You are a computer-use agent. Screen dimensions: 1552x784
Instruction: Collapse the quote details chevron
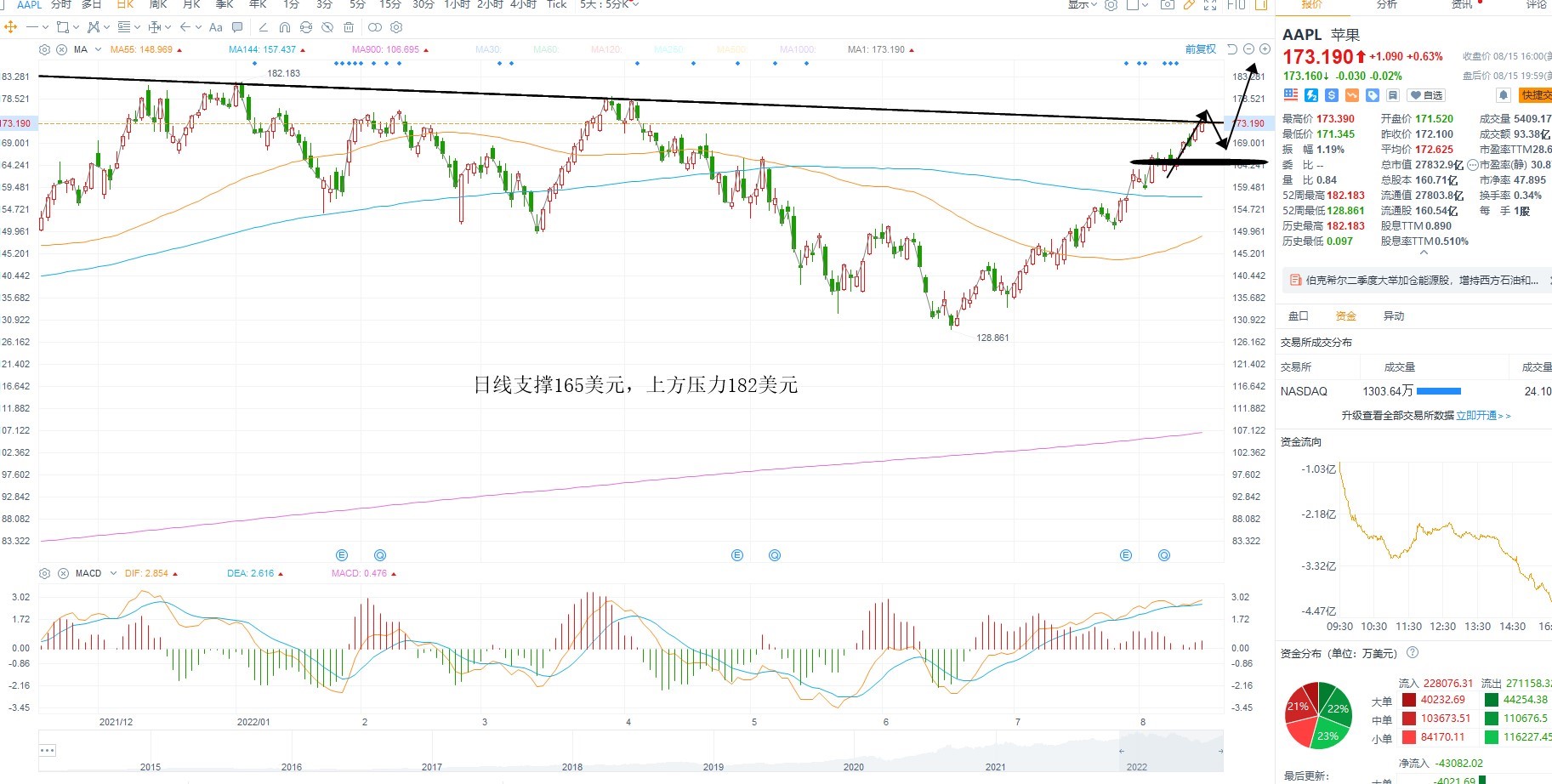pos(1424,253)
